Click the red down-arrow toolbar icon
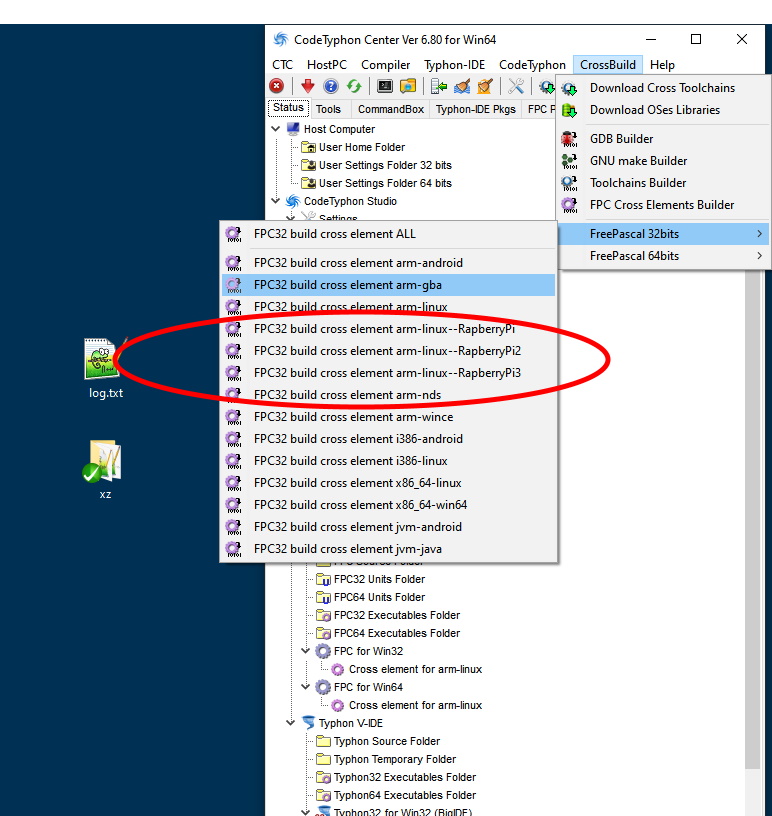Image resolution: width=772 pixels, height=816 pixels. click(308, 86)
